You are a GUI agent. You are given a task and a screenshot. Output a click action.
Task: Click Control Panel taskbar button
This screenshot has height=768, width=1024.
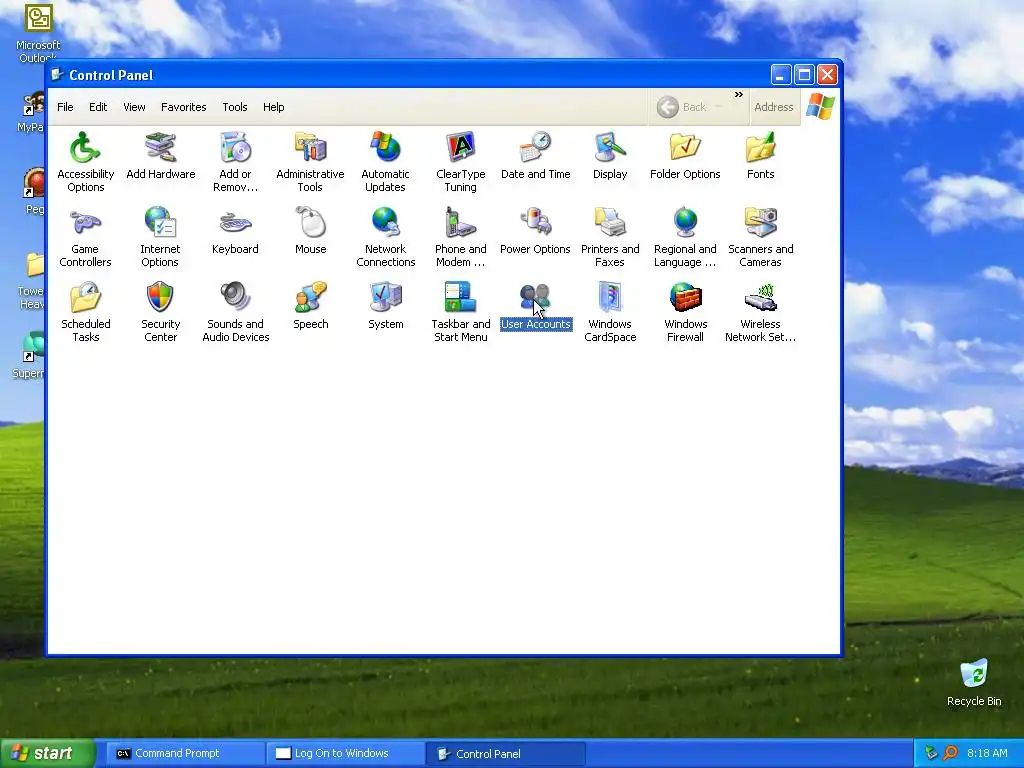pos(505,754)
